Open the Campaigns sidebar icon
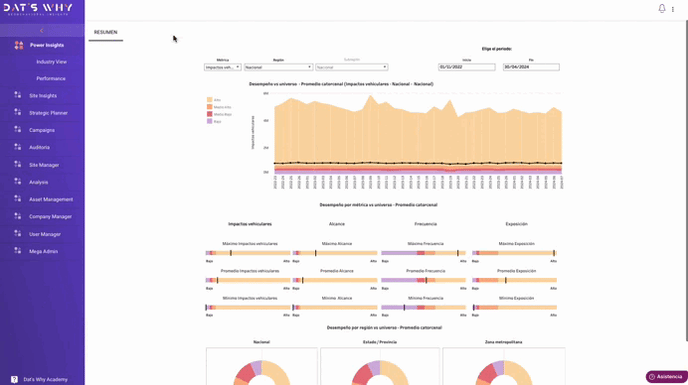Image resolution: width=688 pixels, height=385 pixels. tap(18, 130)
